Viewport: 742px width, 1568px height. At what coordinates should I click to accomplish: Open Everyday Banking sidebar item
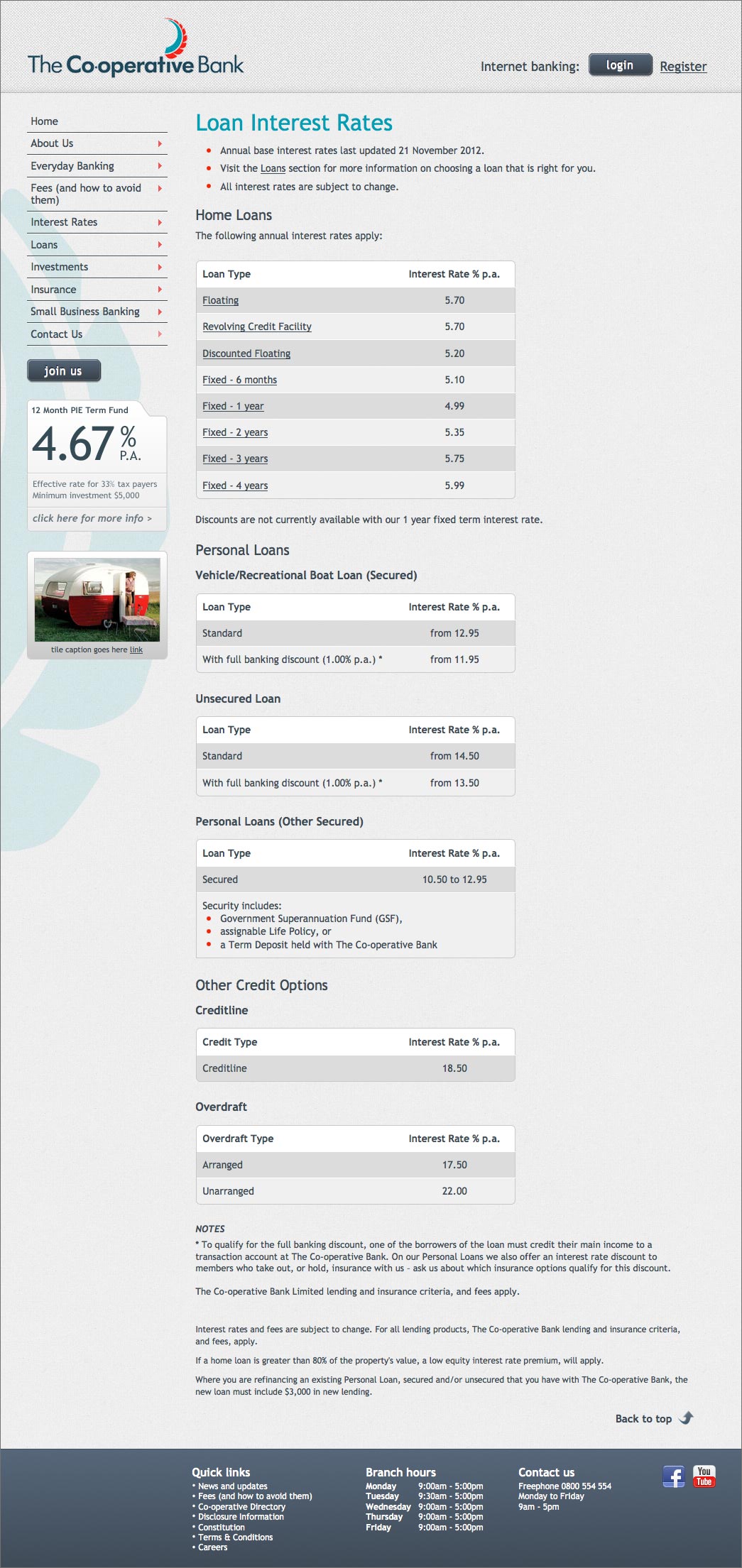point(72,166)
